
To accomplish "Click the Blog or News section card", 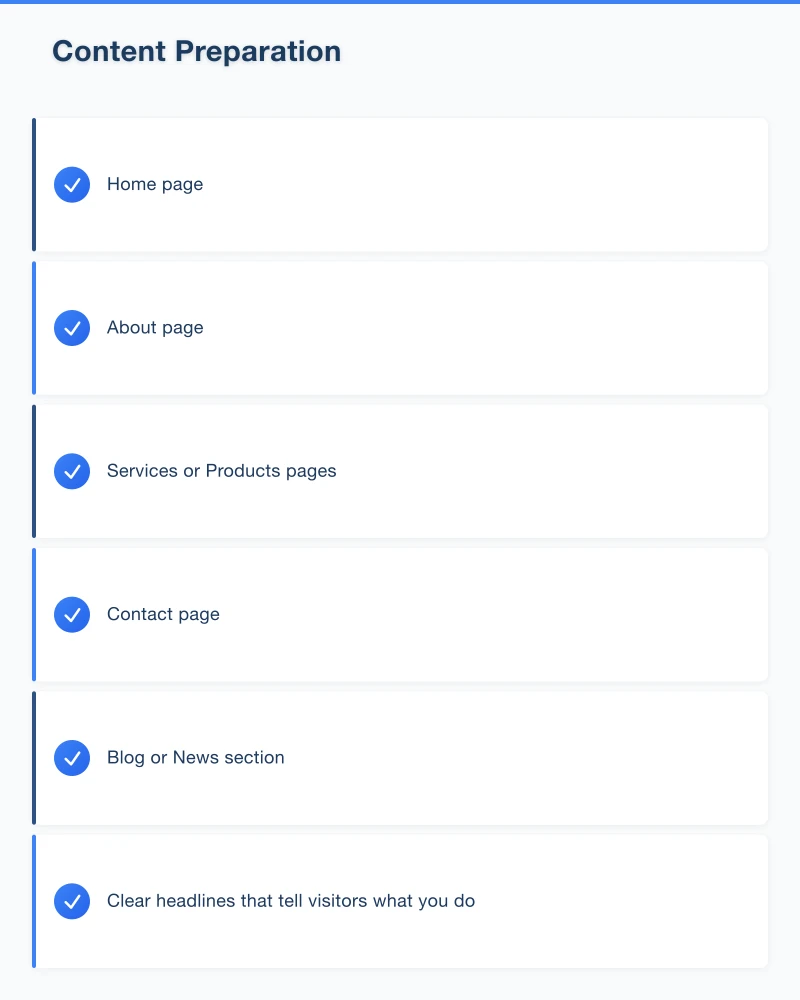I will (400, 758).
